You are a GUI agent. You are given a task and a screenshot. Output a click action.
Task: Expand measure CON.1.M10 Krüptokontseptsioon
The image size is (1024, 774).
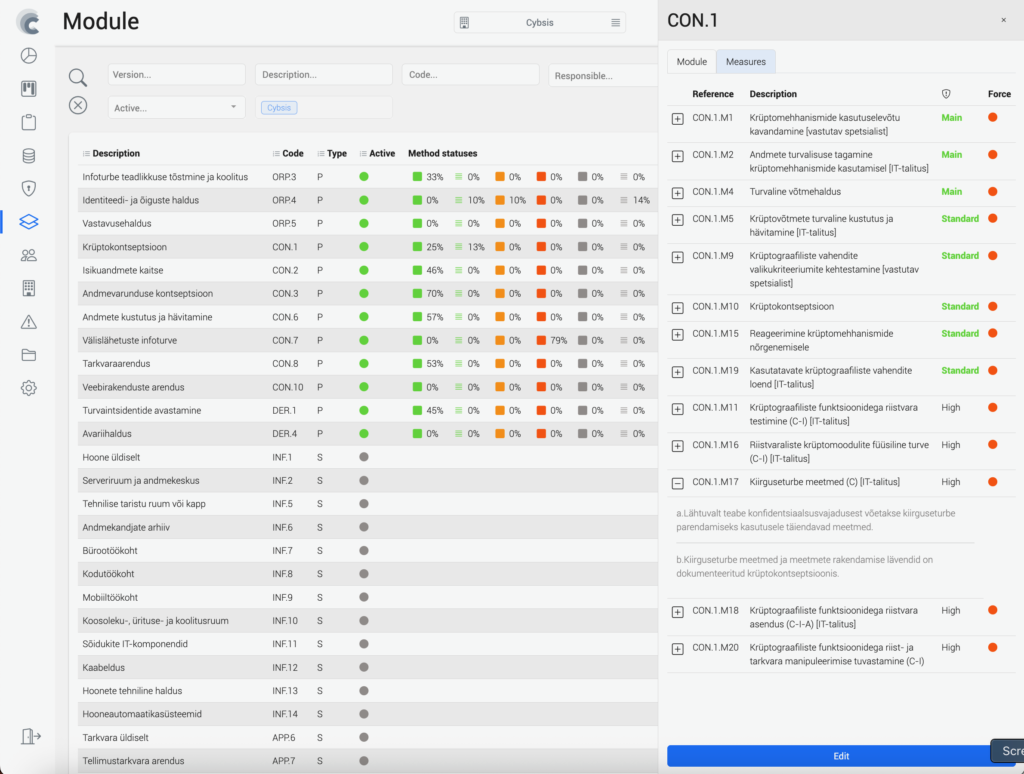(x=677, y=308)
